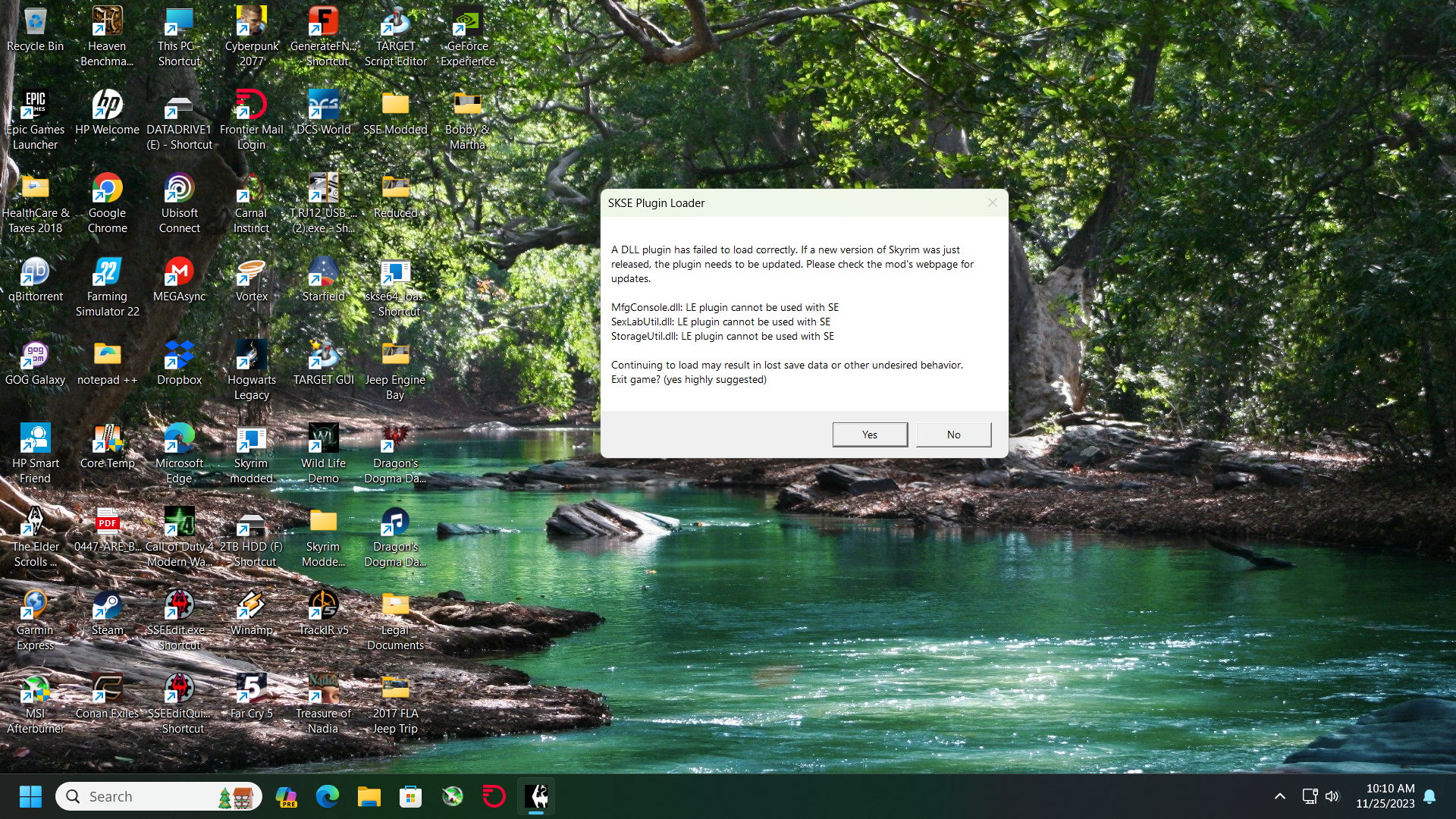Show hidden system tray icons

click(1279, 796)
